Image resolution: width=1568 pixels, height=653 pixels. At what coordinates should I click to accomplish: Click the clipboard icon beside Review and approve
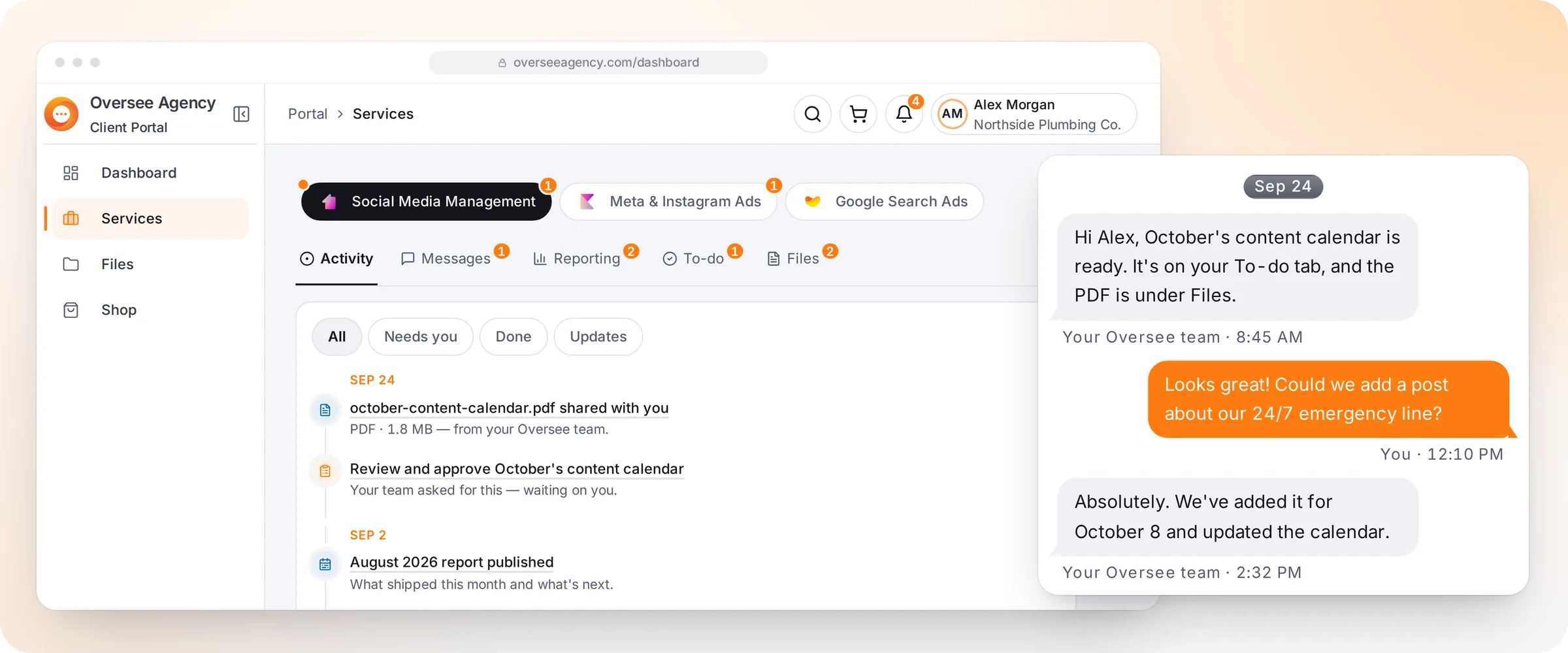[325, 471]
